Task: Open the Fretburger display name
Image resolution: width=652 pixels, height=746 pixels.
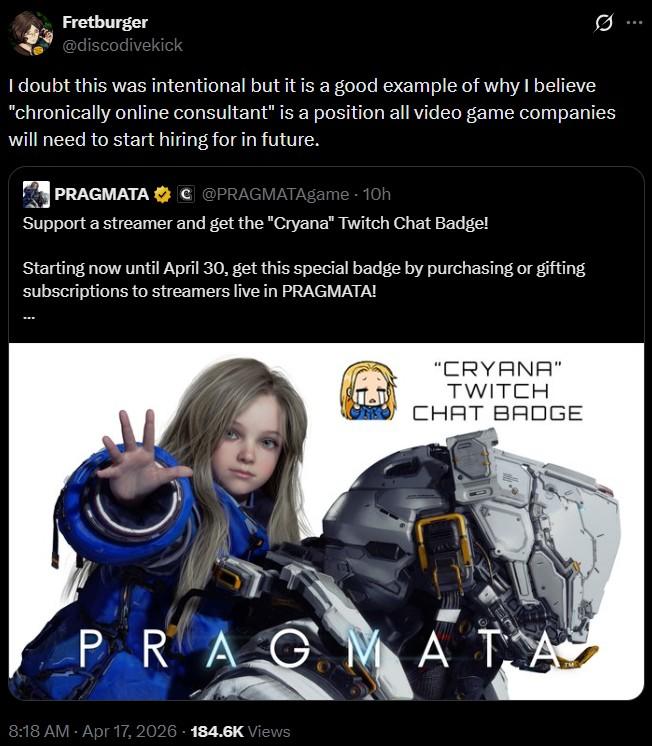Action: [x=105, y=22]
